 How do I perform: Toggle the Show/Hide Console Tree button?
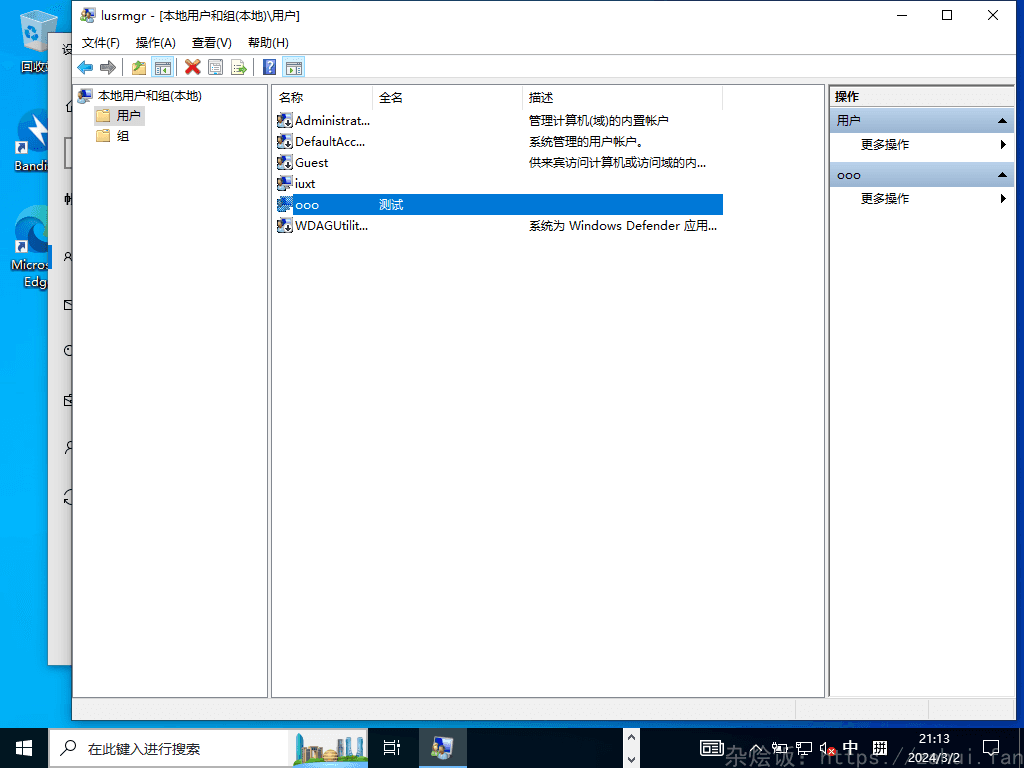[163, 67]
